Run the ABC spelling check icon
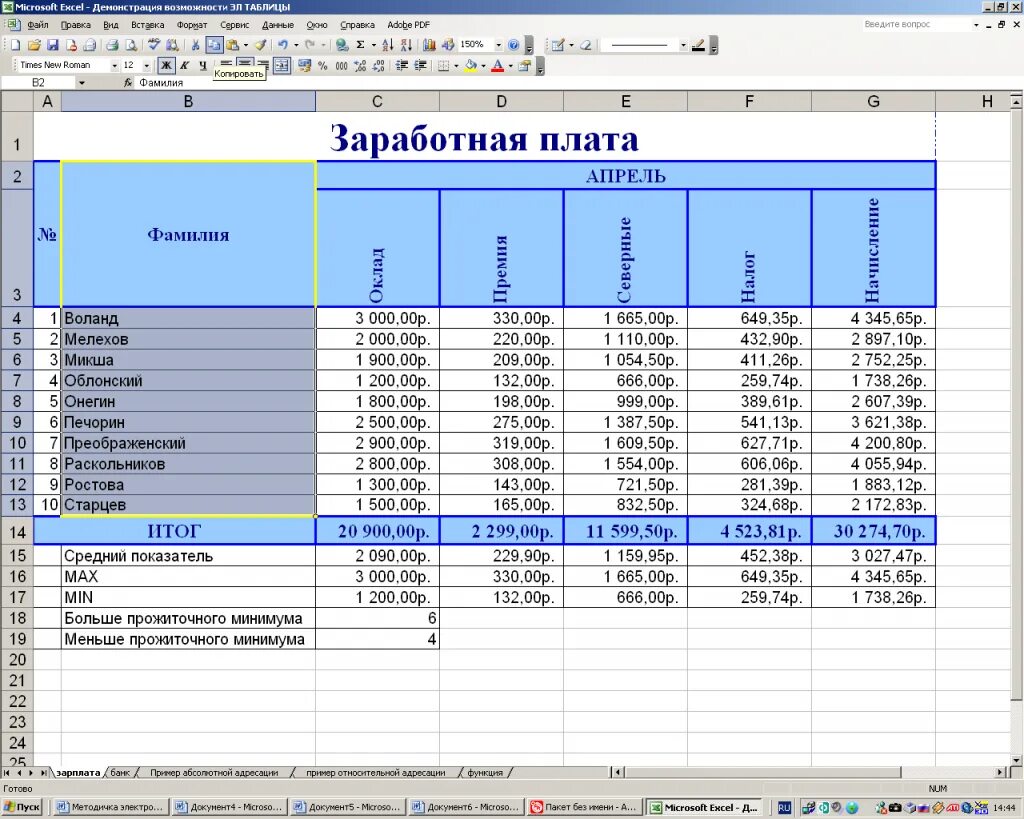The height and width of the screenshot is (819, 1024). 153,45
